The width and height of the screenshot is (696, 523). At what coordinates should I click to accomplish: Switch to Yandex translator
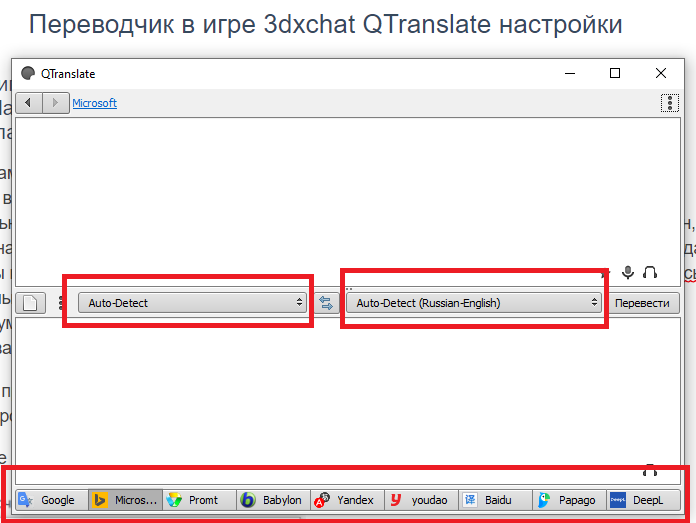348,500
